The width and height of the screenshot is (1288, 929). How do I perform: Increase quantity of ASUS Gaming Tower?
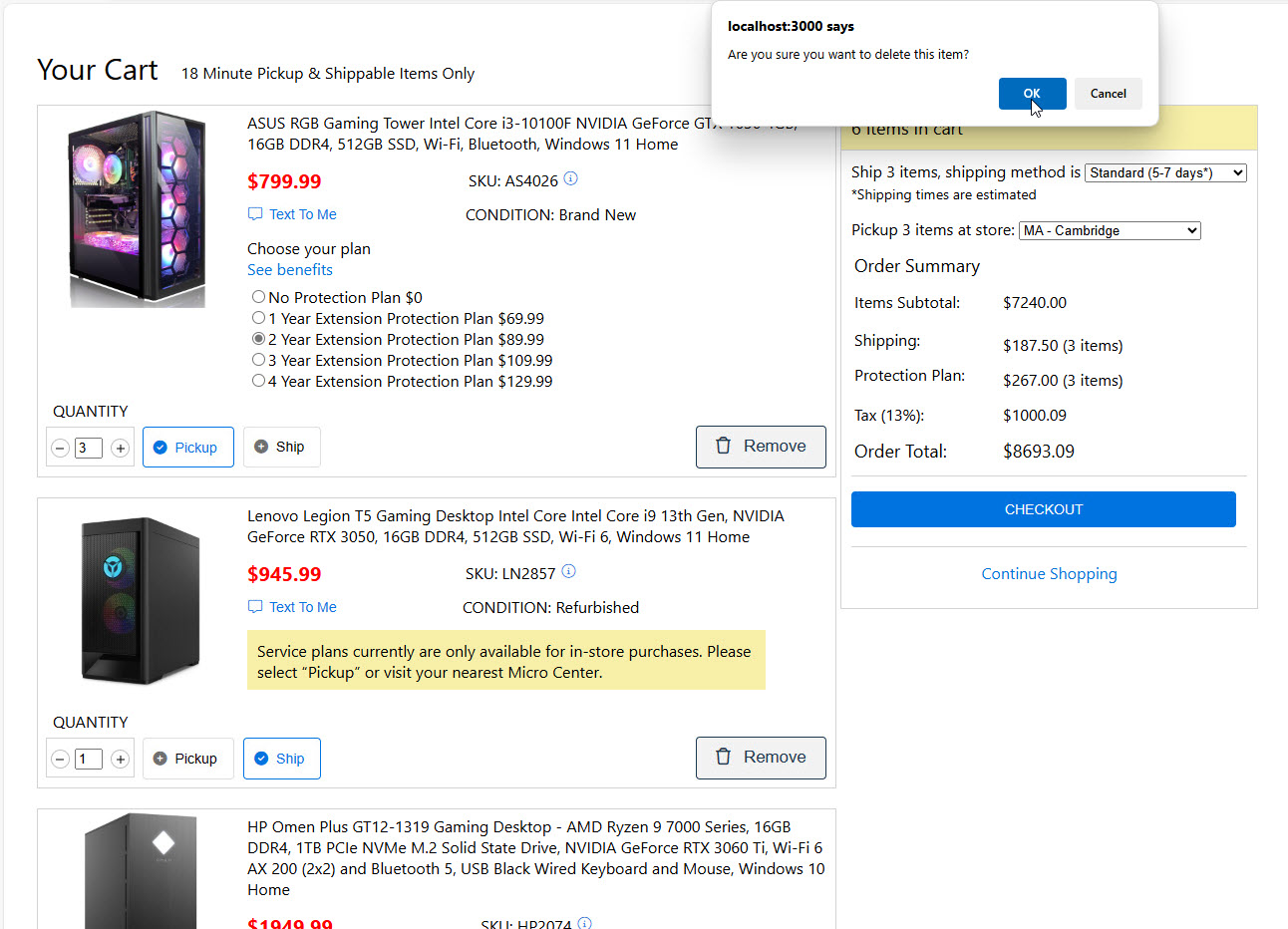(x=120, y=449)
